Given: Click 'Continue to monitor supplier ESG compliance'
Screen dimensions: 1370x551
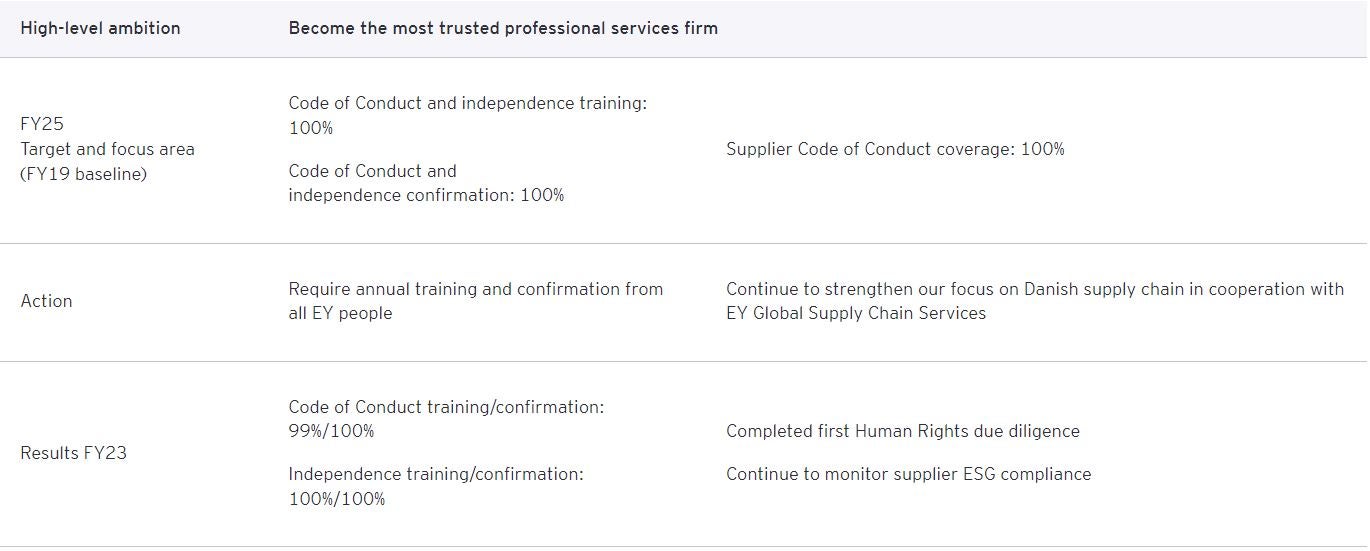Looking at the screenshot, I should click(x=908, y=474).
